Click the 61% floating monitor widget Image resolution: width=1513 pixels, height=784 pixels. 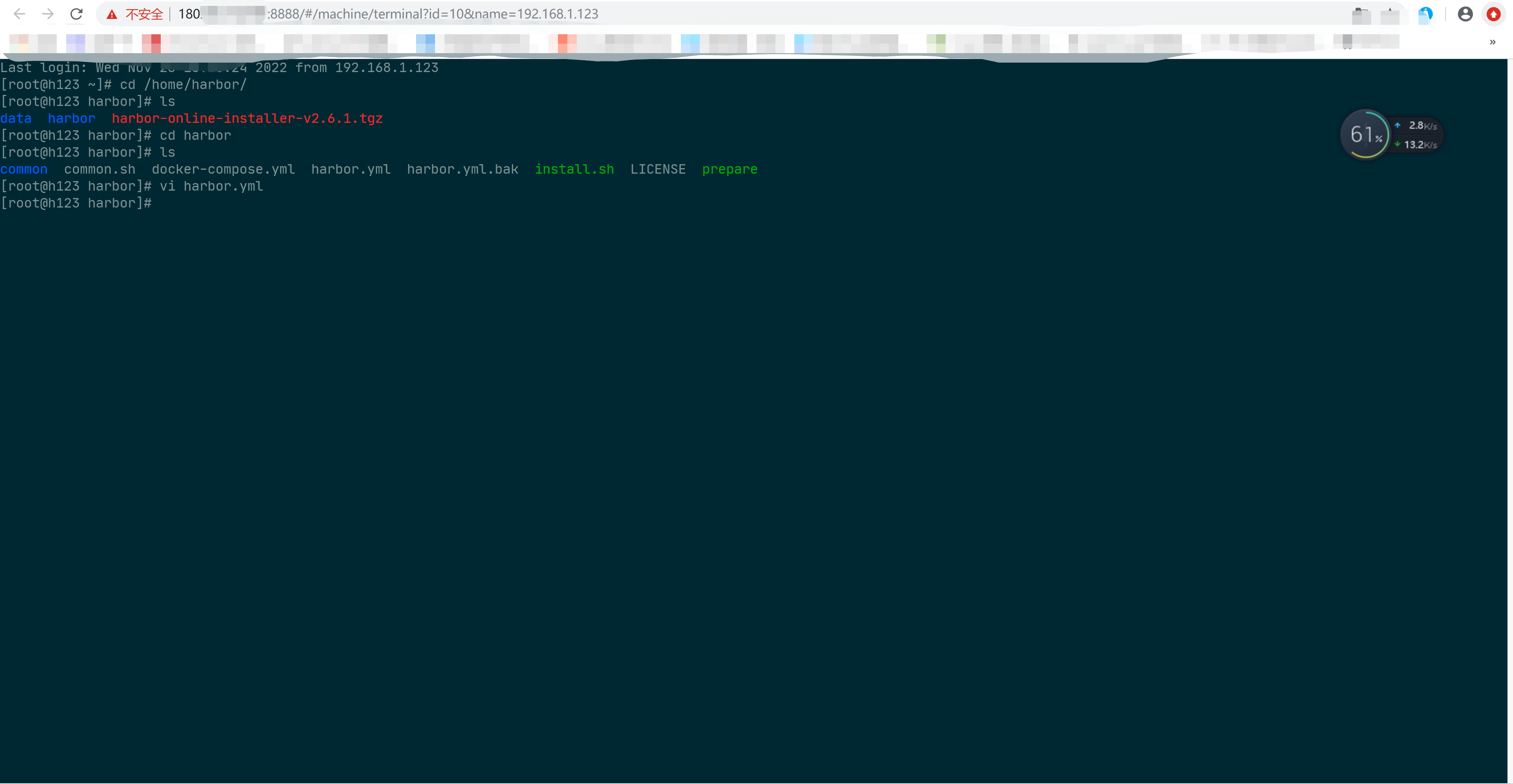pos(1365,134)
